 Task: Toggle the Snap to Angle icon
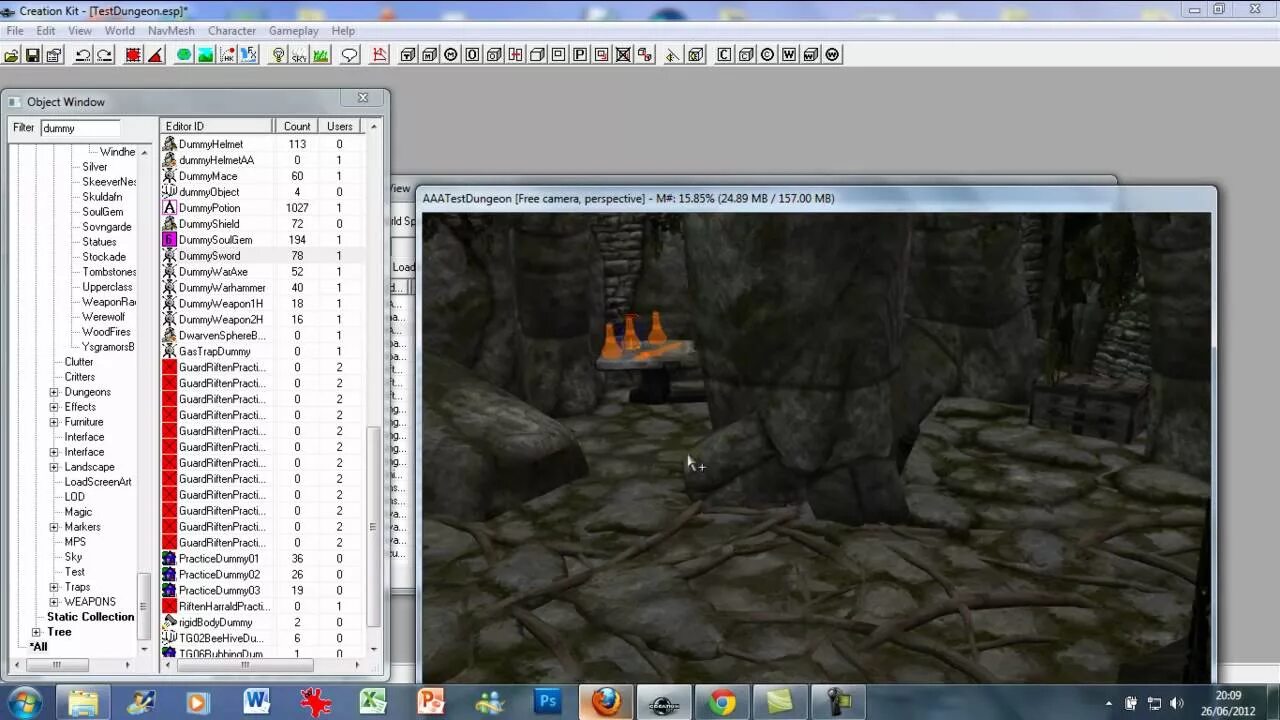point(155,55)
